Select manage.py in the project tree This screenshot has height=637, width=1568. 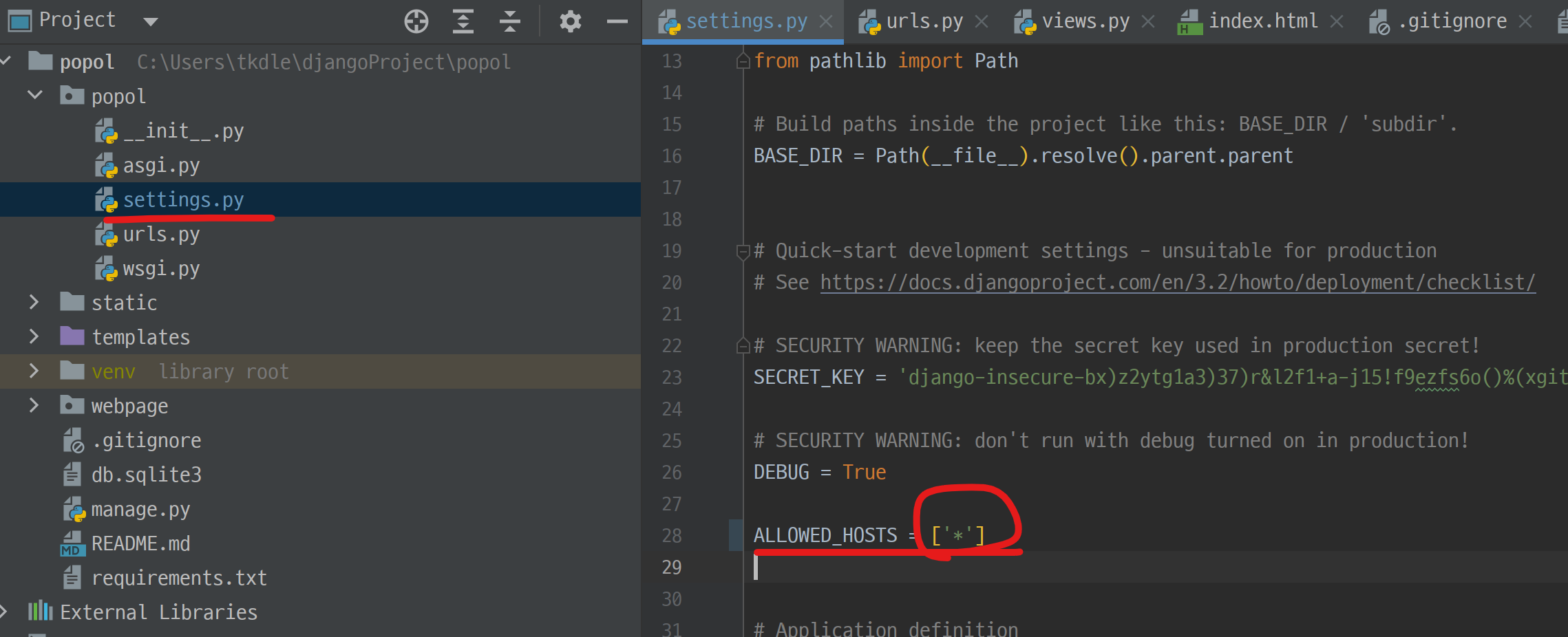pos(140,509)
